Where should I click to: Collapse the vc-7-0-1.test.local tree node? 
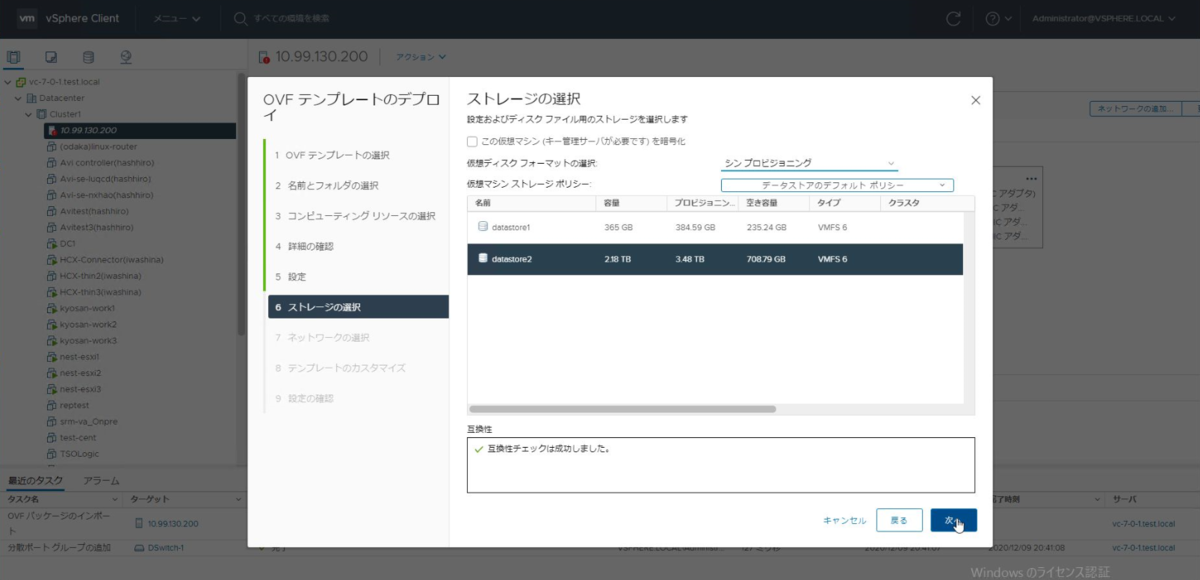click(9, 82)
